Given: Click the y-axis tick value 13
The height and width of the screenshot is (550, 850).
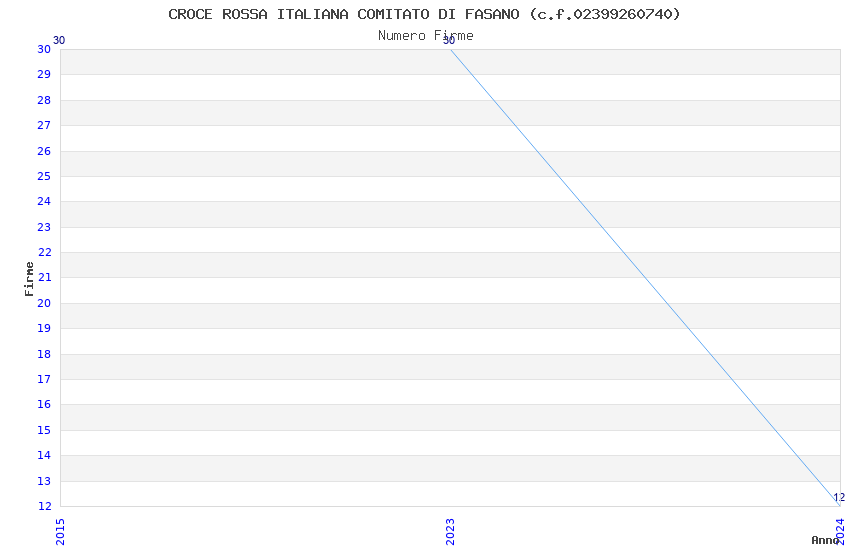Looking at the screenshot, I should pos(44,481).
